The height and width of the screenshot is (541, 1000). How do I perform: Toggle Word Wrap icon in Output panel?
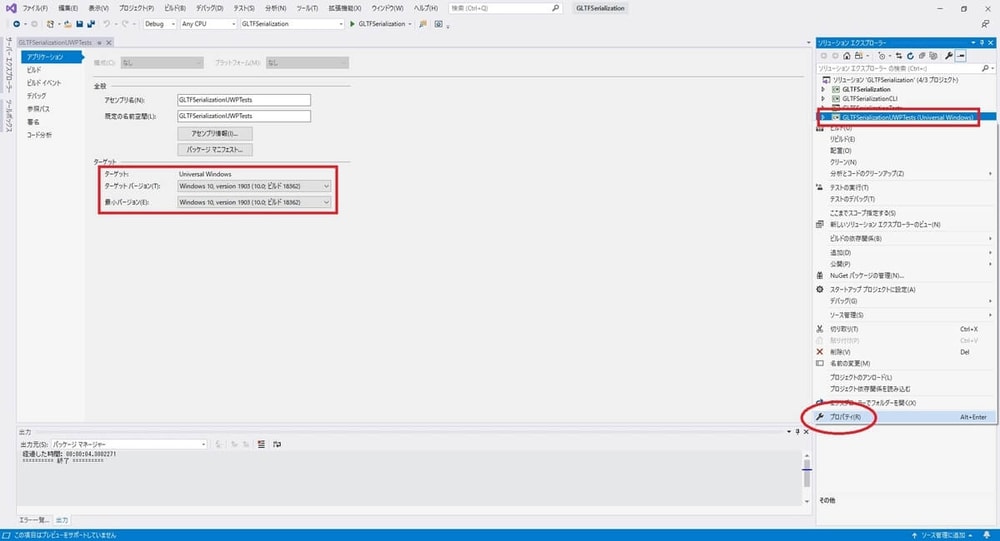point(277,444)
